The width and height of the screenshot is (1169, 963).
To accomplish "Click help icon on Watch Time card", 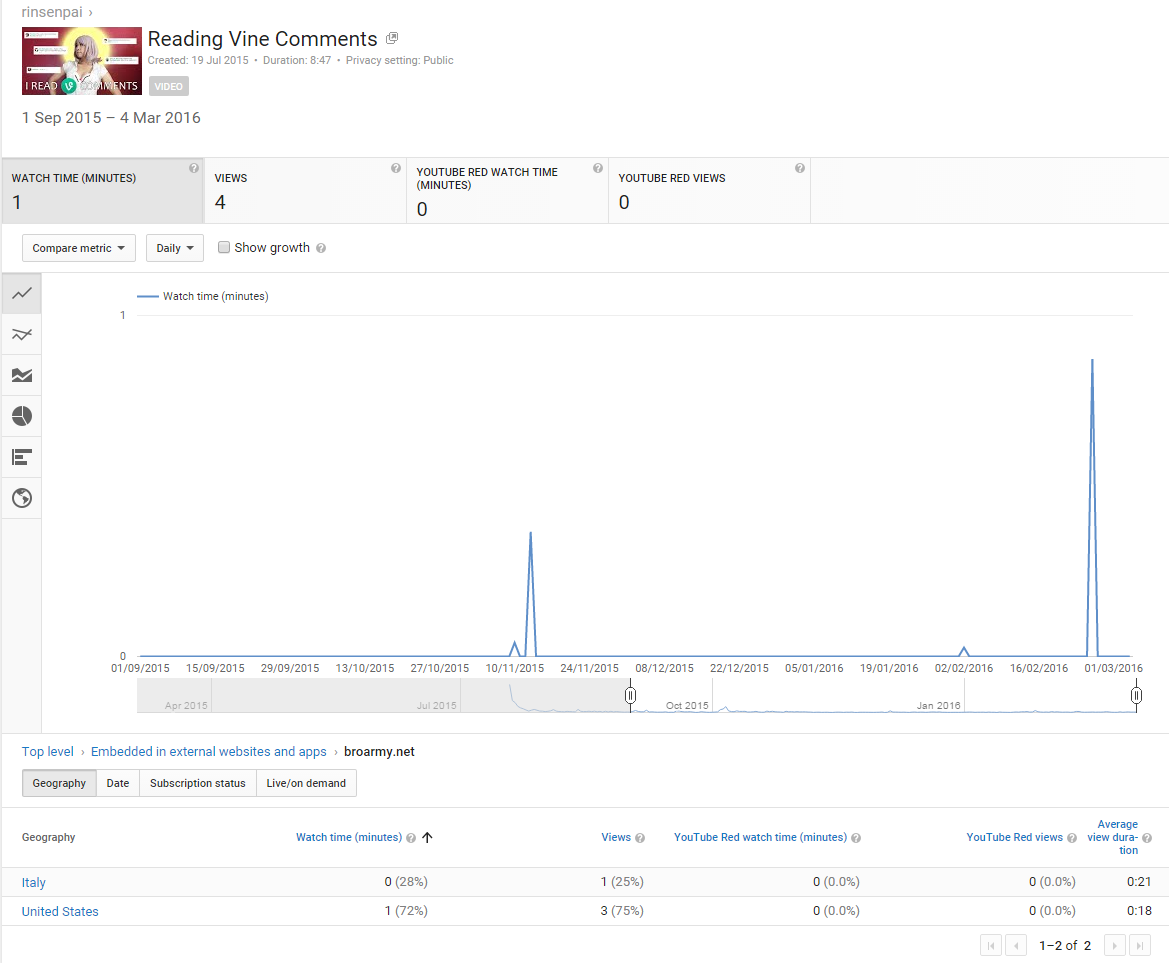I will [x=194, y=169].
